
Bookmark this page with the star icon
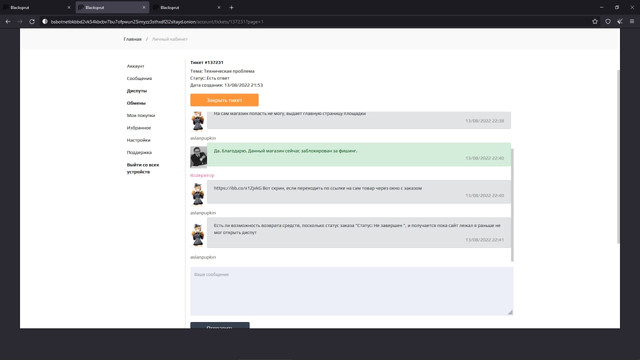click(595, 22)
